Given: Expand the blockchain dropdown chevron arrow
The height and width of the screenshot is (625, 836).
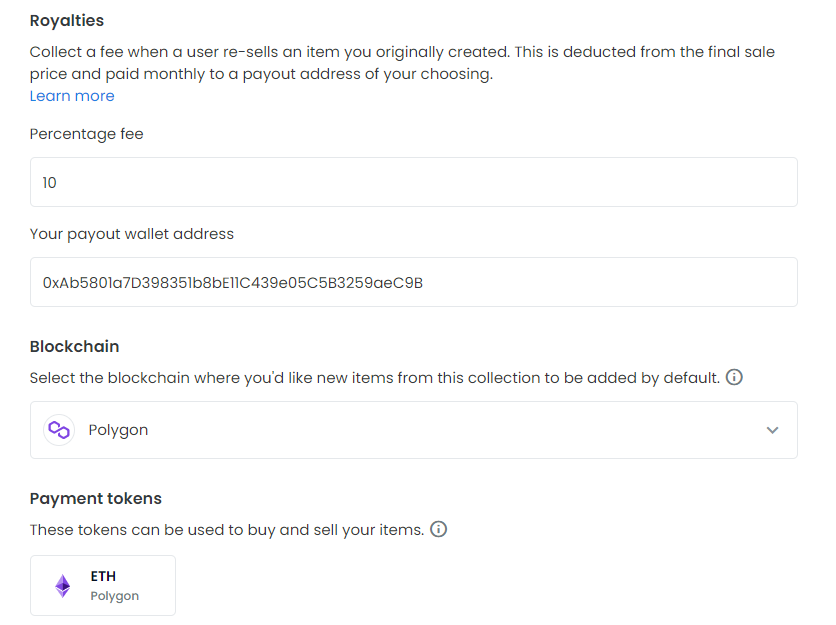Looking at the screenshot, I should point(772,430).
